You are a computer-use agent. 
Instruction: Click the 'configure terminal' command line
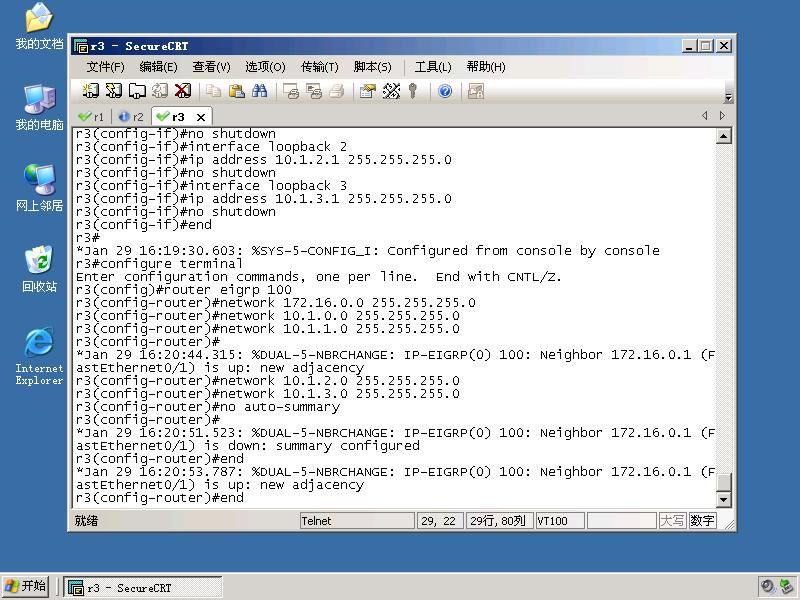click(159, 264)
